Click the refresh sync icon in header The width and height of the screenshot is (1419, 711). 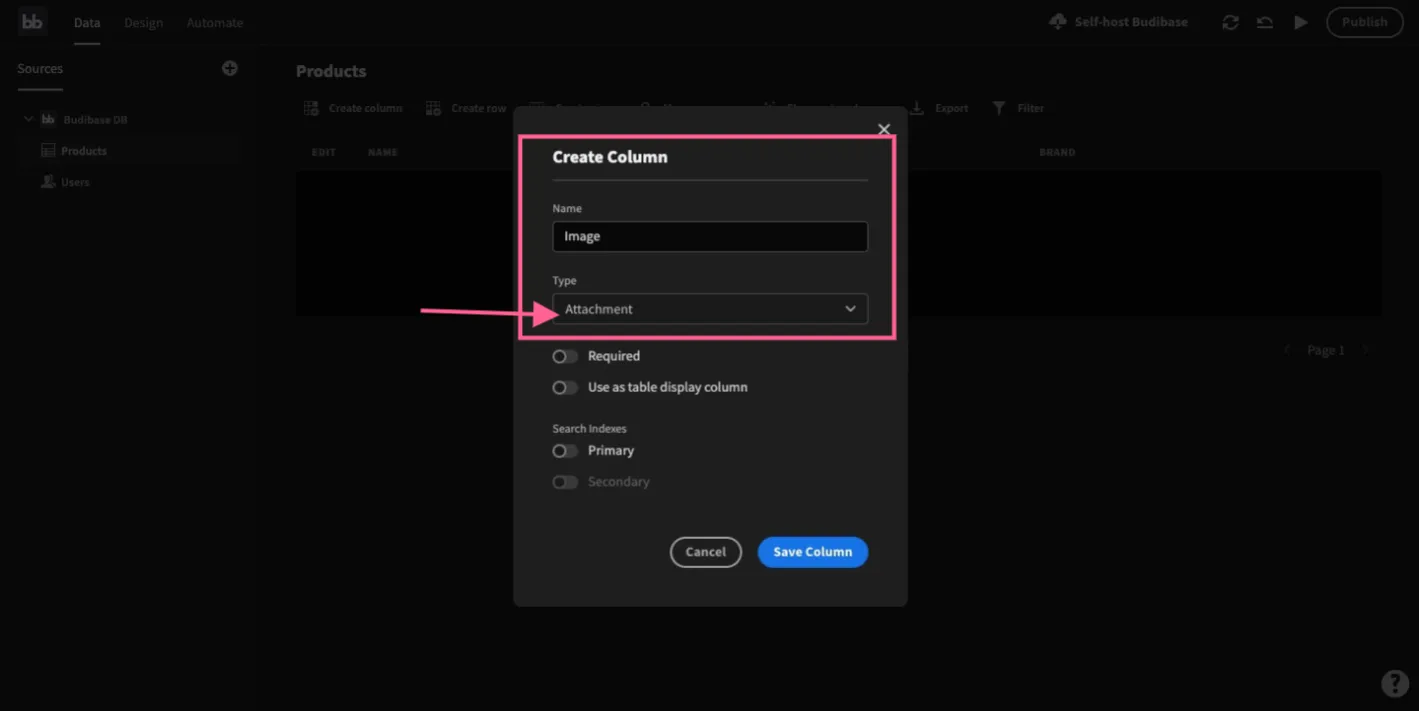pyautogui.click(x=1231, y=22)
